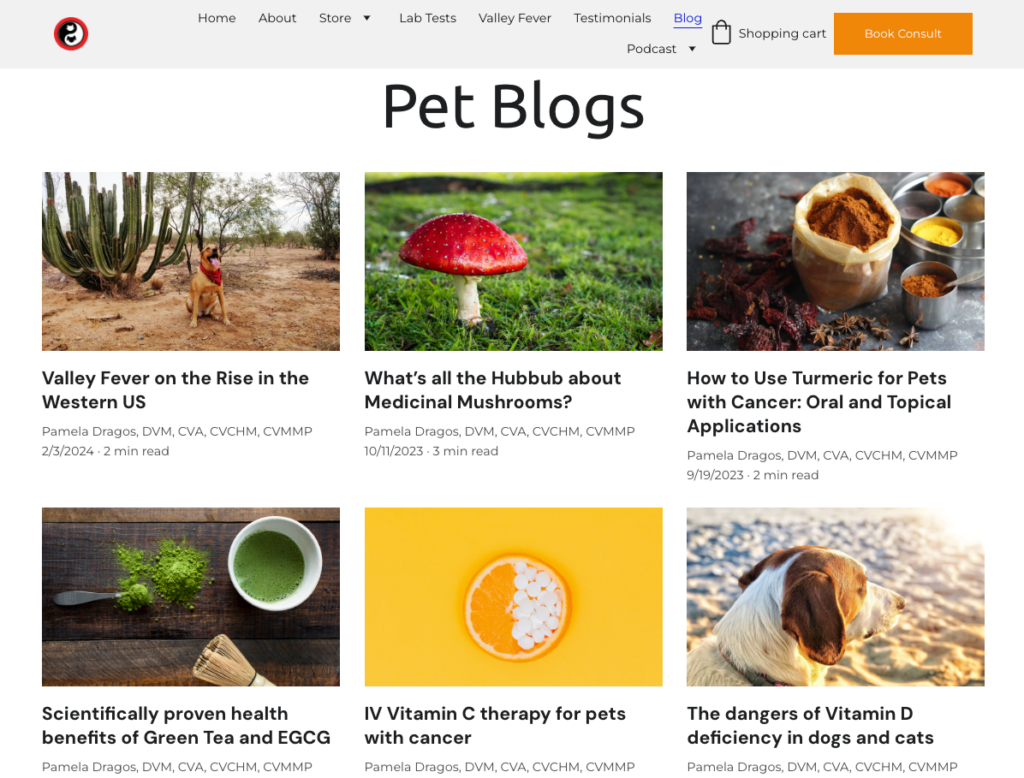Viewport: 1024px width, 778px height.
Task: Open the shopping cart bag icon
Action: point(722,32)
